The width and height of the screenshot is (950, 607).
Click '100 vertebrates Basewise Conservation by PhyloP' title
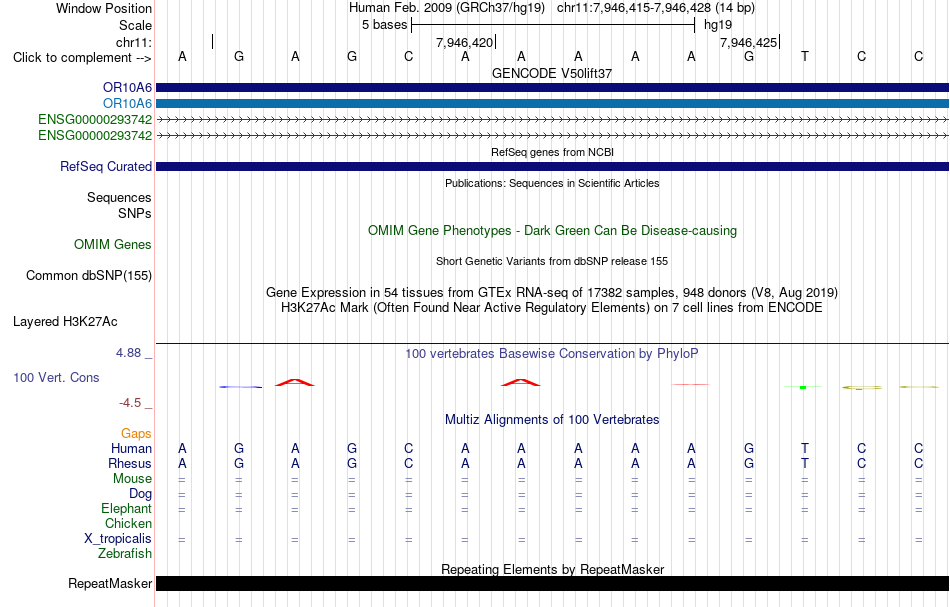[552, 354]
